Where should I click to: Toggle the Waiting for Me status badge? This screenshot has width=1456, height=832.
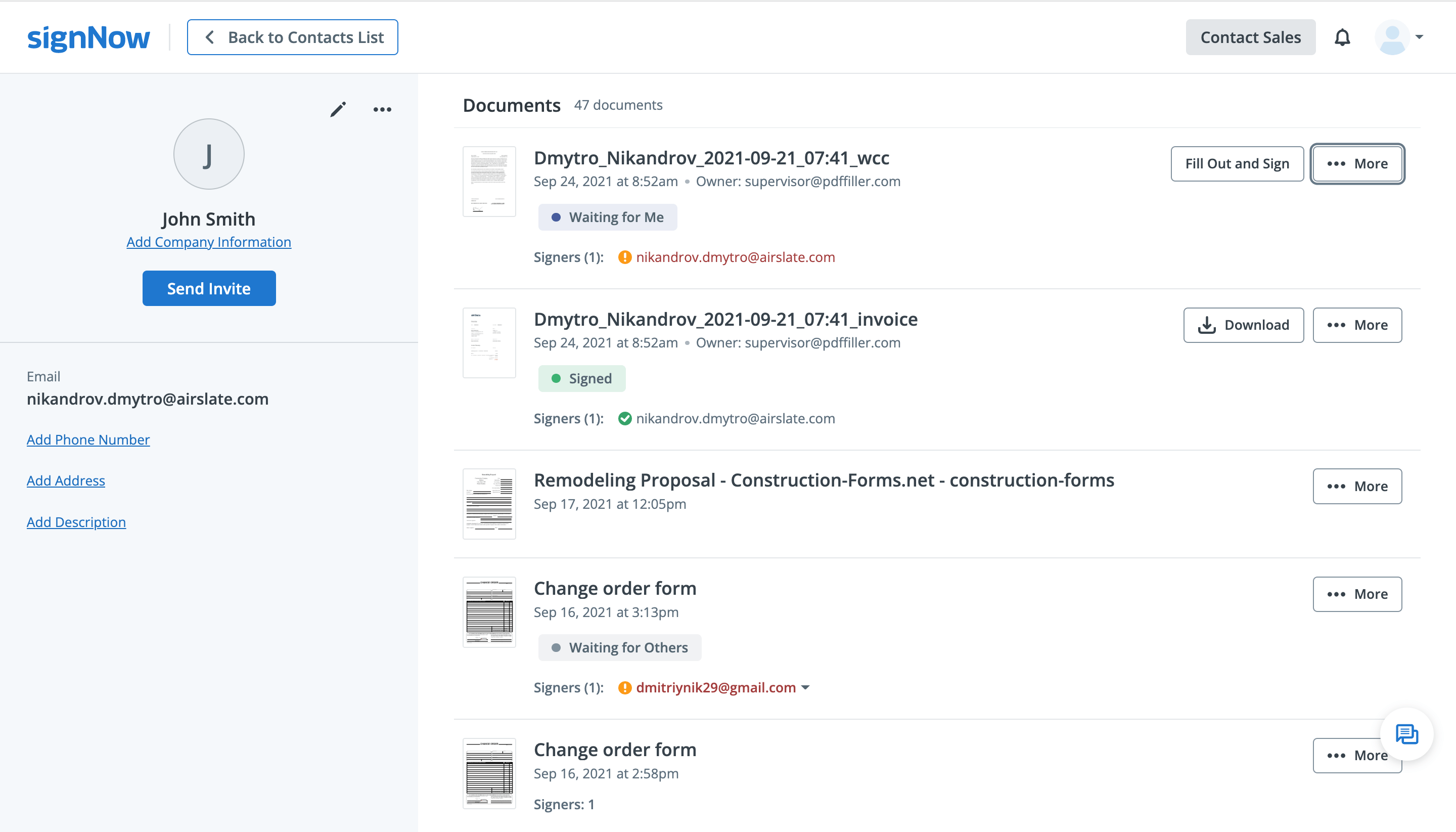[x=607, y=216]
